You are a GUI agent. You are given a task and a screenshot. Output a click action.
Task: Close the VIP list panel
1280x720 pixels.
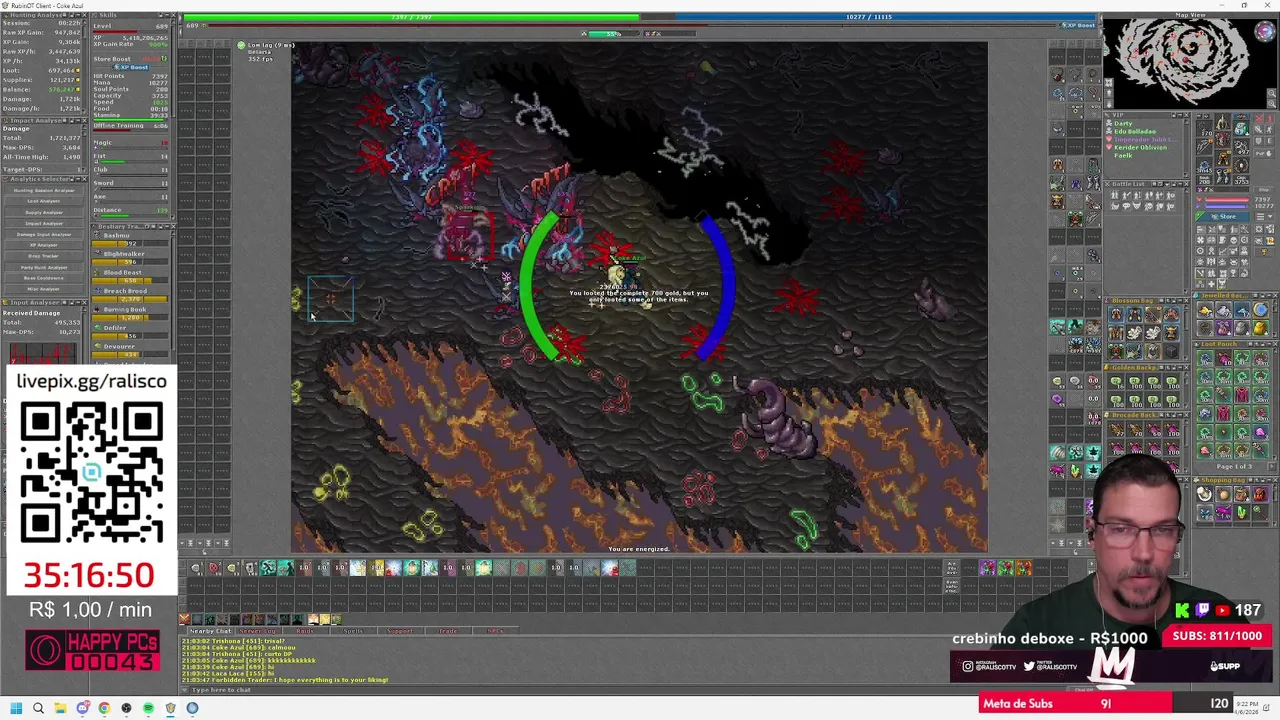point(1187,115)
